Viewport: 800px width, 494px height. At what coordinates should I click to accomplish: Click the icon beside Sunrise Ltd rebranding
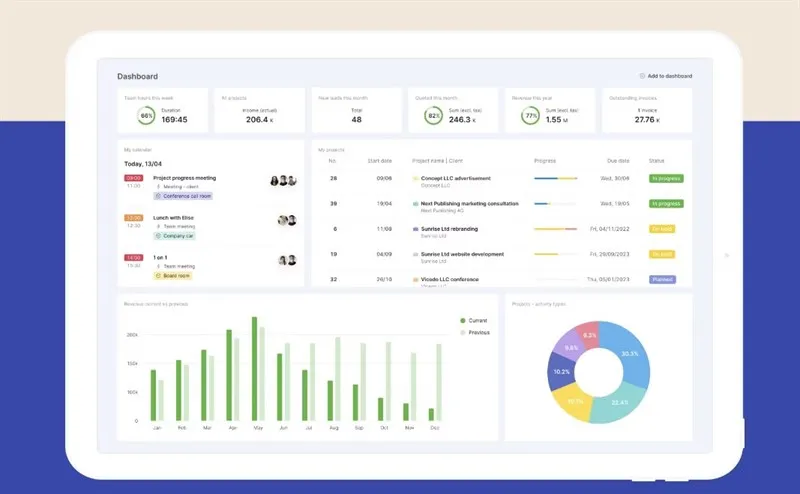pos(415,229)
